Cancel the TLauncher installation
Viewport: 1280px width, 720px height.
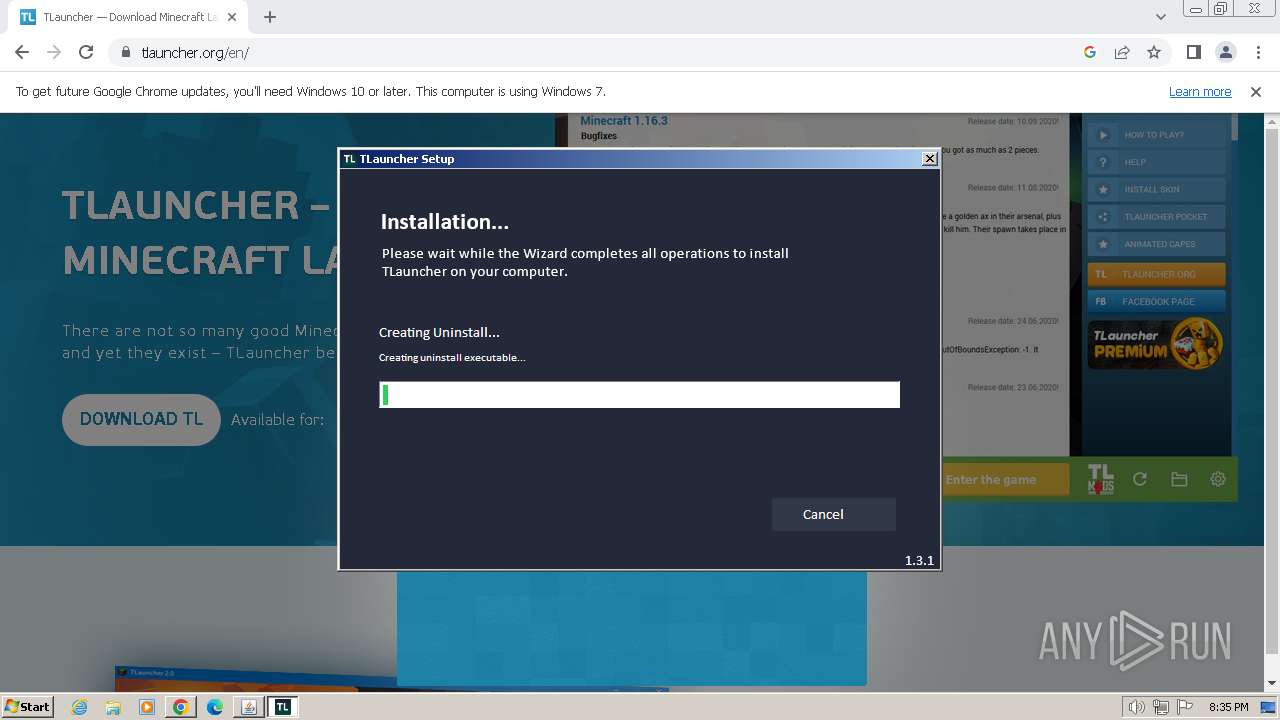coord(833,514)
